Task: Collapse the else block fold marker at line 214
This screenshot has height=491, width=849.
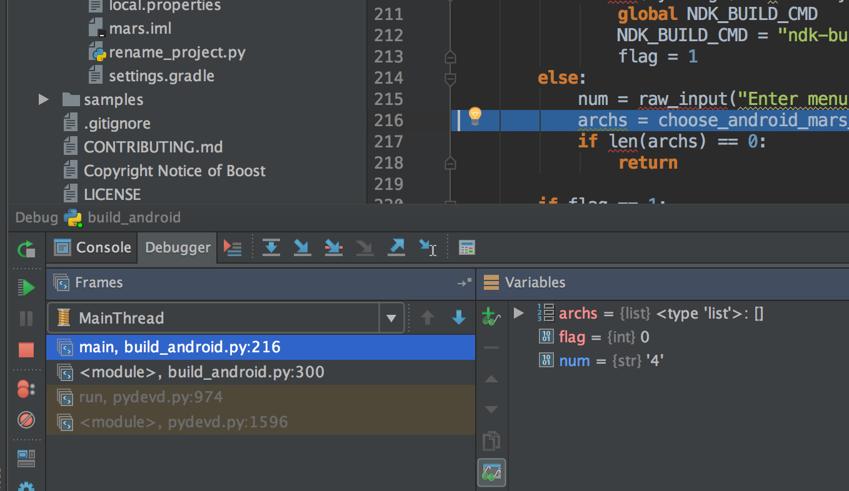Action: click(x=450, y=78)
